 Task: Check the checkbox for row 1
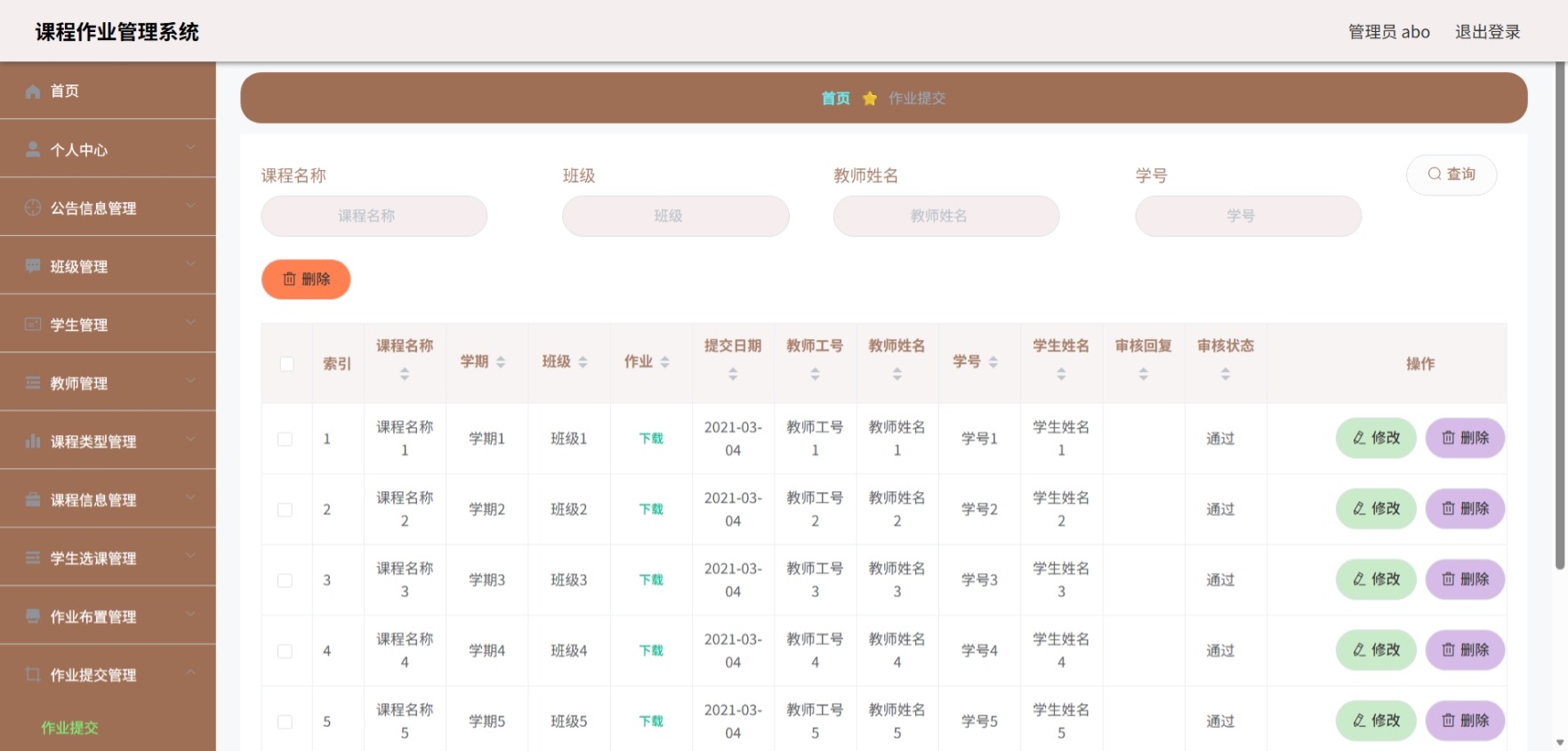coord(285,439)
